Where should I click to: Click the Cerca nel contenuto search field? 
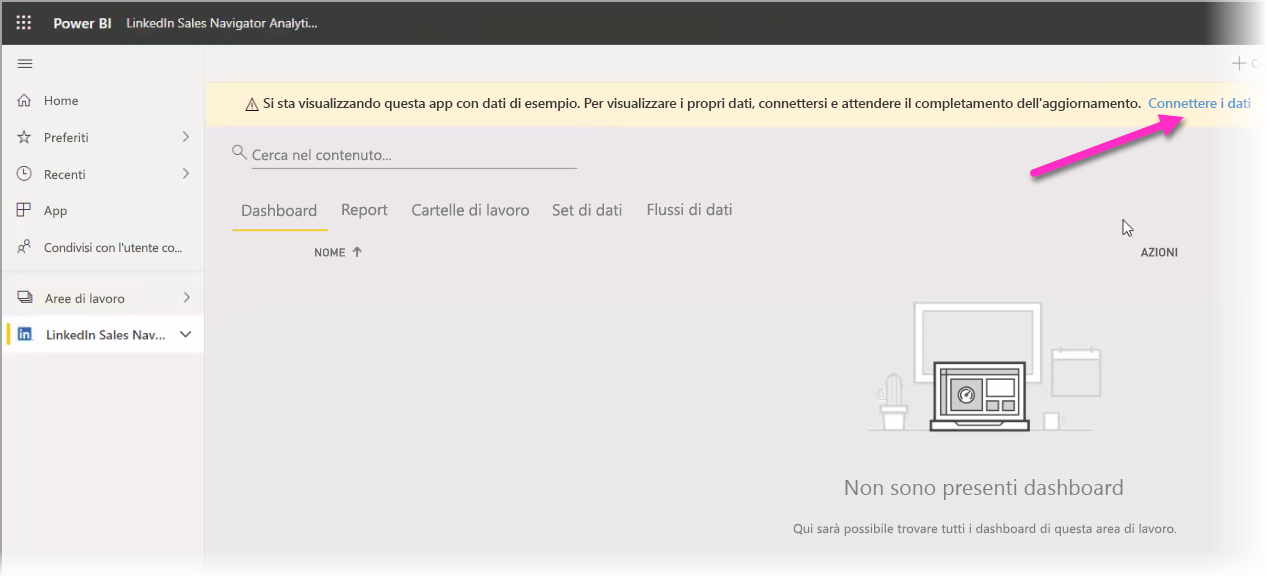coord(414,155)
